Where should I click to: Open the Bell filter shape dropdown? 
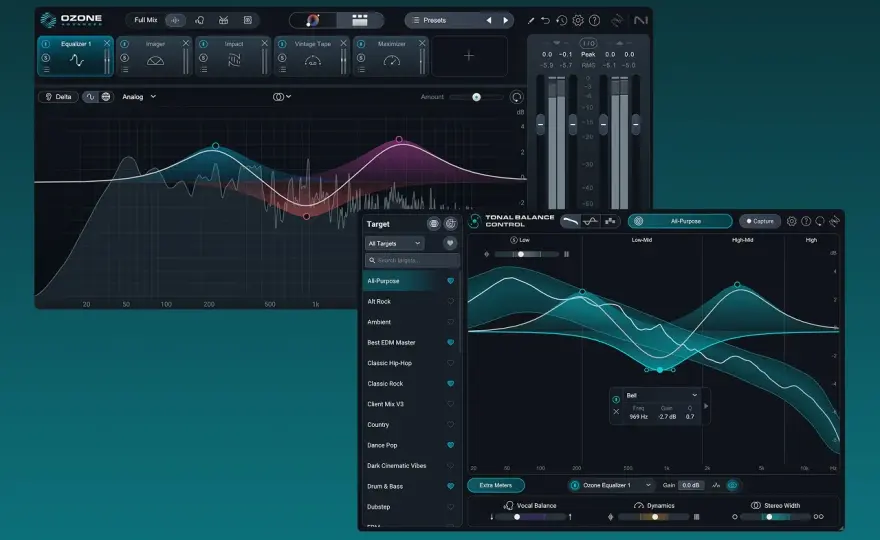[x=661, y=395]
